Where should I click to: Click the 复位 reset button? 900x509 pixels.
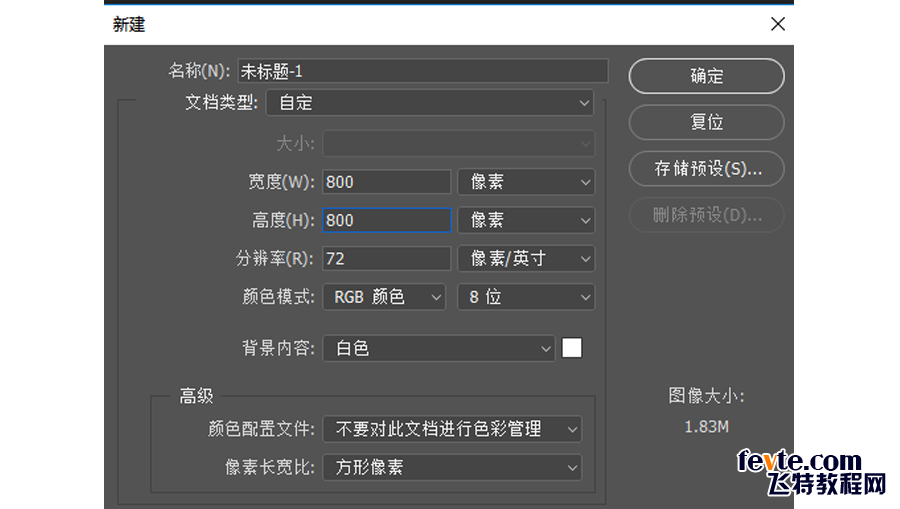pyautogui.click(x=706, y=122)
